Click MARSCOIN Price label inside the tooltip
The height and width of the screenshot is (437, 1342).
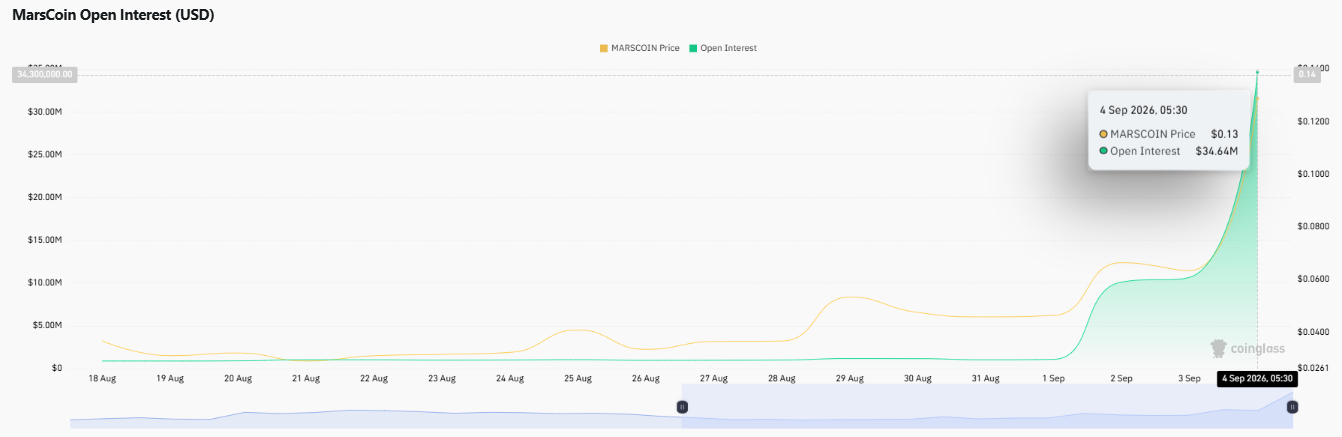[1153, 134]
